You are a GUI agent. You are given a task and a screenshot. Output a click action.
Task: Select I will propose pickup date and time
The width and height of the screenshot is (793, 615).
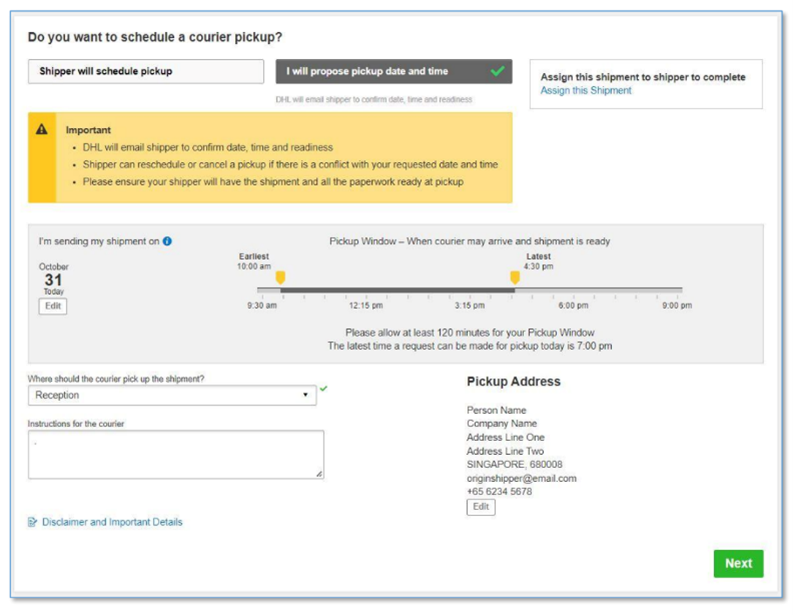click(x=393, y=71)
